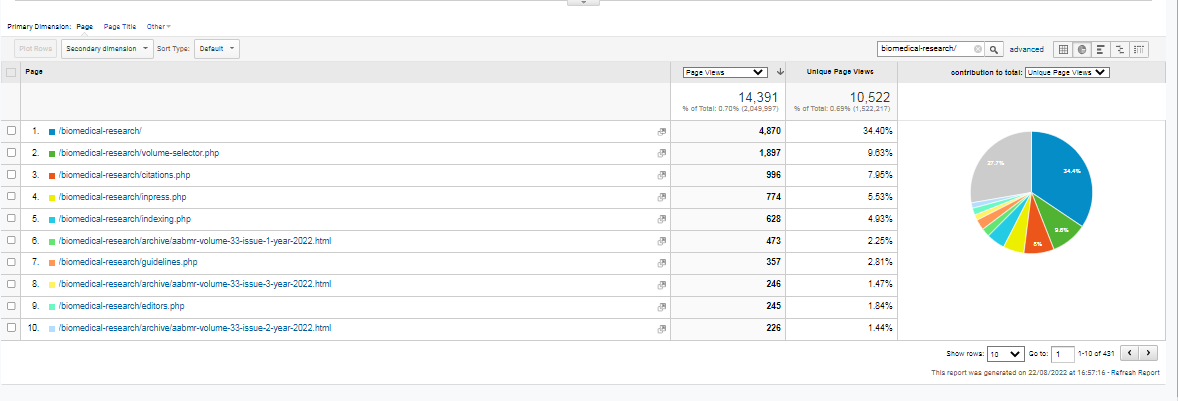
Task: Click the search magnifier icon
Action: 994,49
